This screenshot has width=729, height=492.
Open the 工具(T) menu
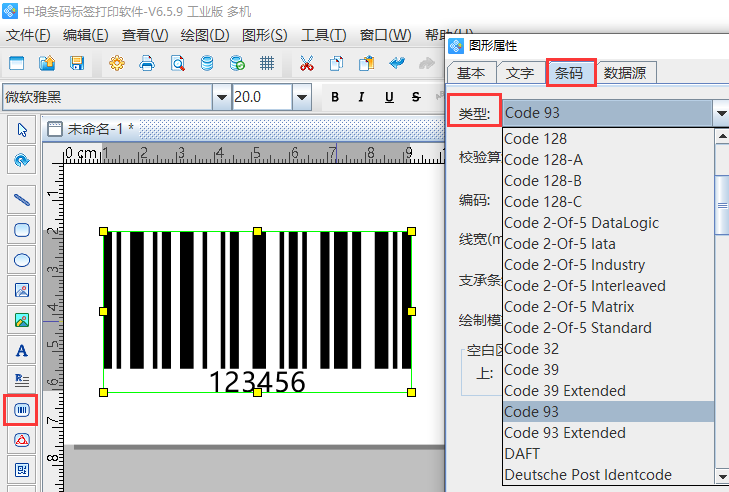point(324,35)
